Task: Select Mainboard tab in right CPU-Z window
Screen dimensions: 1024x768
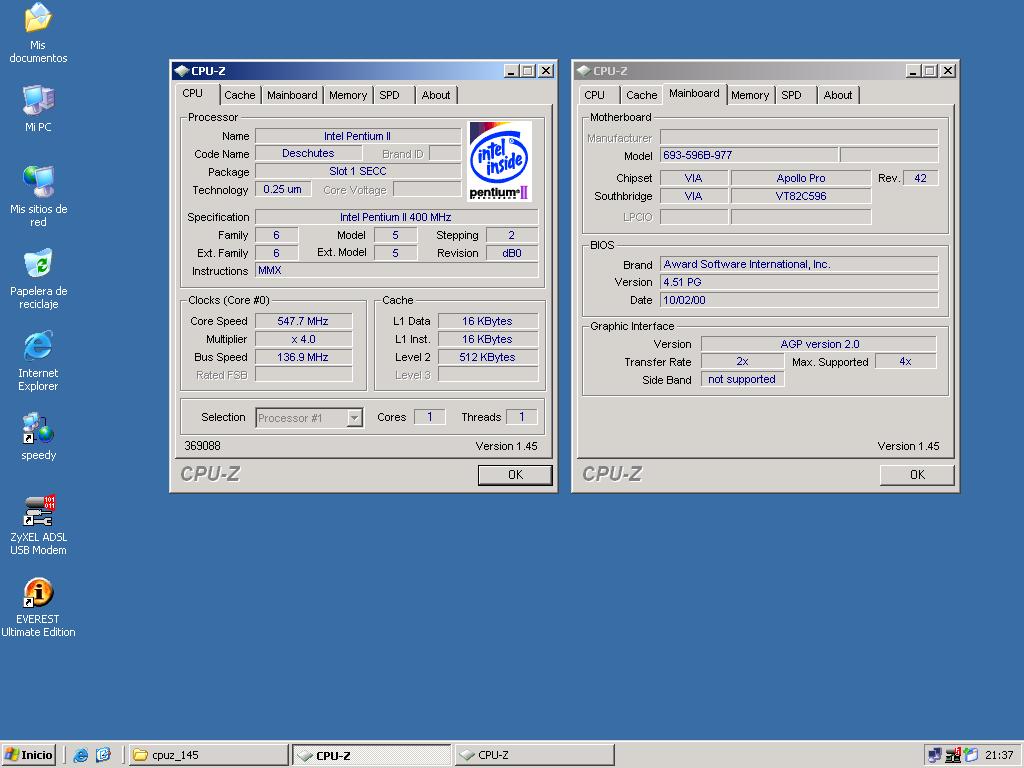Action: pos(694,93)
